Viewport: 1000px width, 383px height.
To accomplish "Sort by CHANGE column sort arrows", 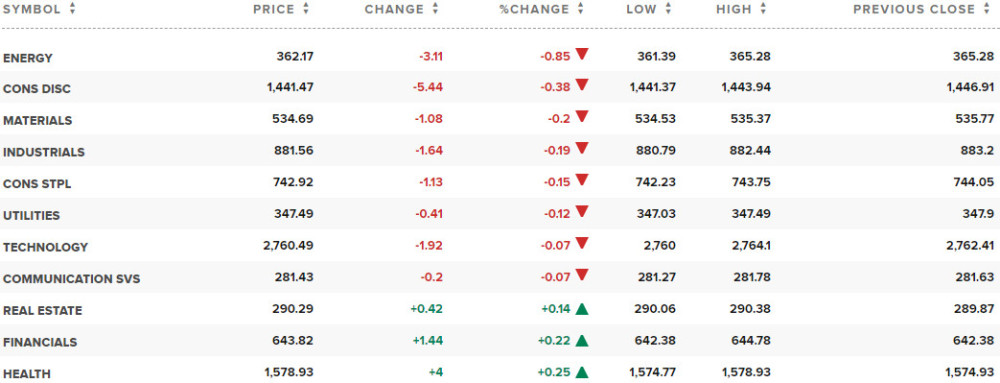I will pos(436,9).
